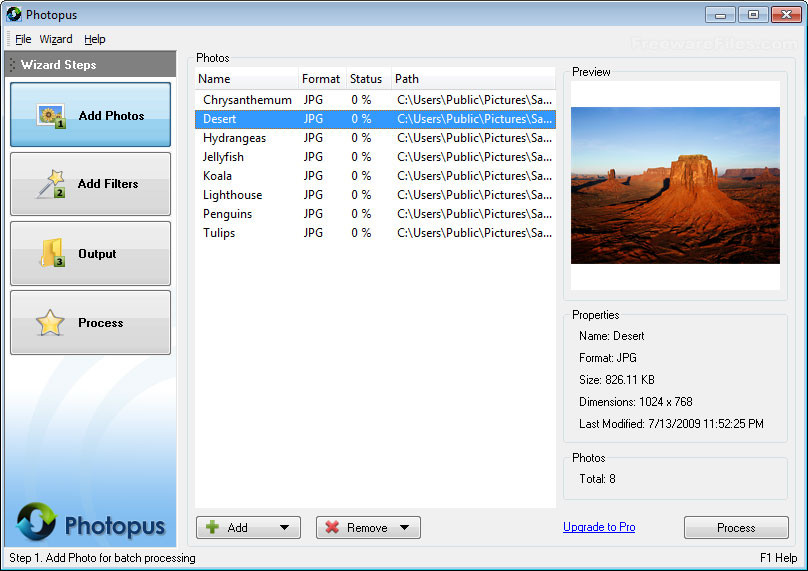The height and width of the screenshot is (571, 808).
Task: Click the Process button at bottom right
Action: point(736,528)
